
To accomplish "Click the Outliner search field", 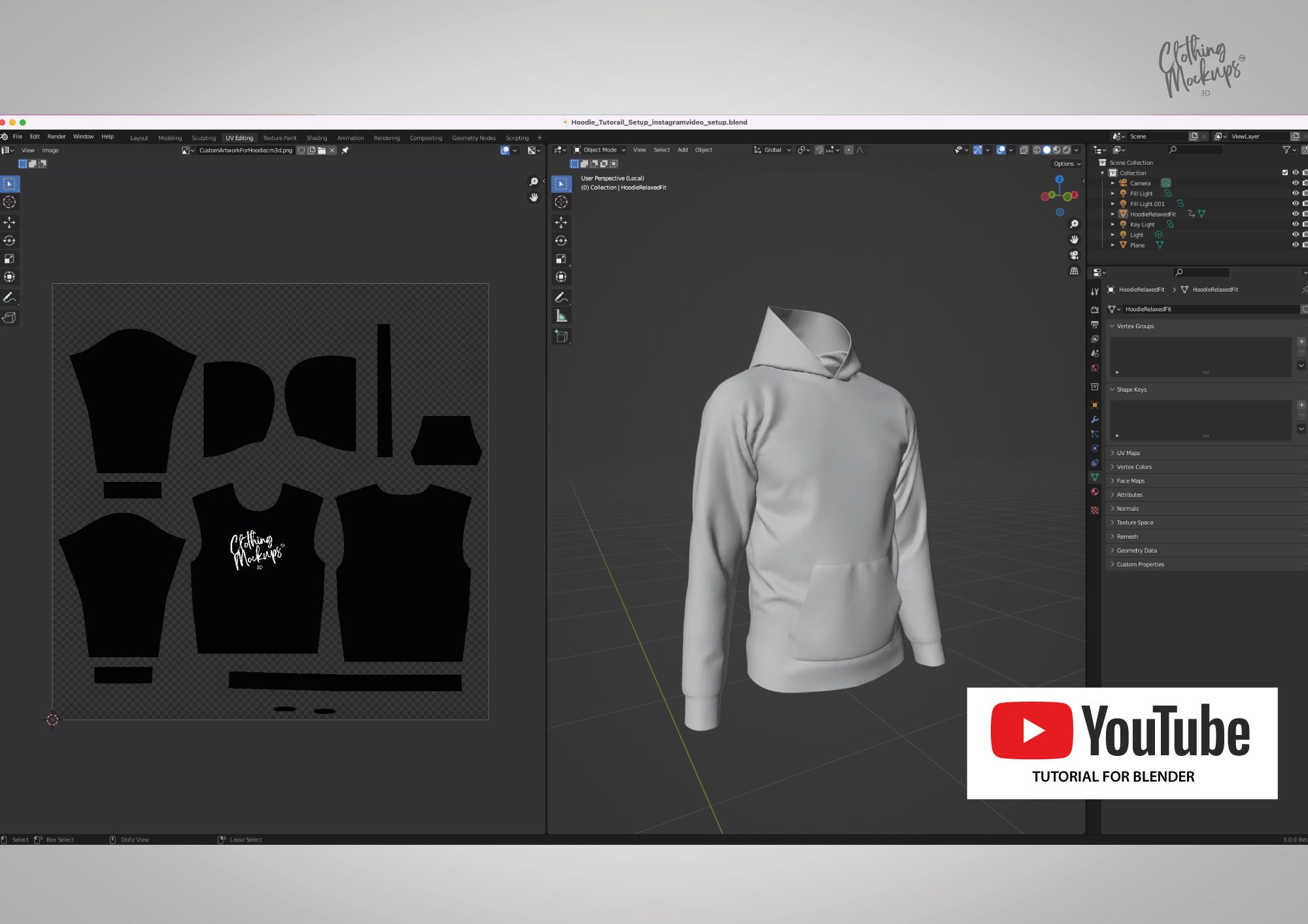I will (1197, 150).
